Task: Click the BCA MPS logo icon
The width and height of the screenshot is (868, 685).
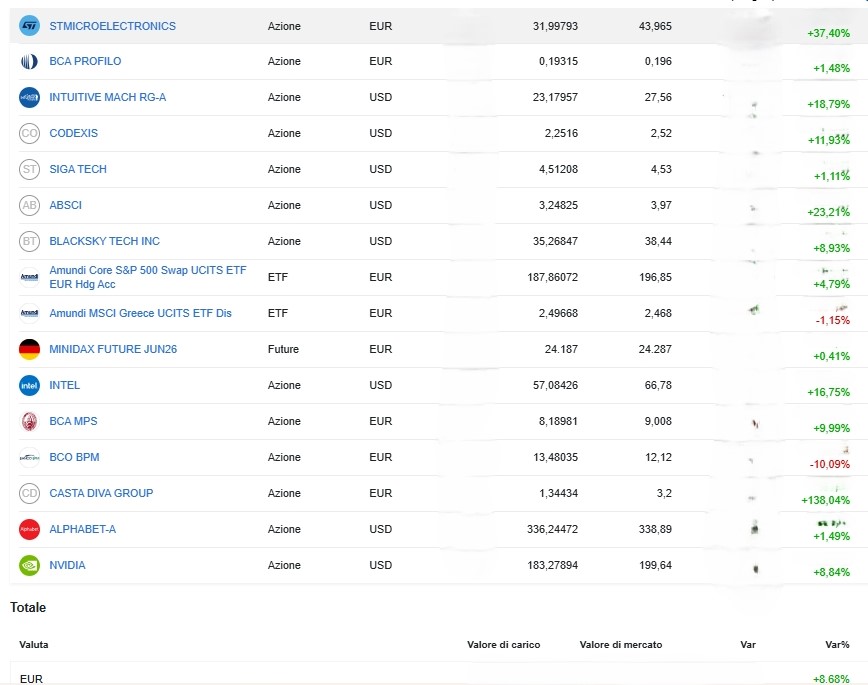Action: pos(29,421)
